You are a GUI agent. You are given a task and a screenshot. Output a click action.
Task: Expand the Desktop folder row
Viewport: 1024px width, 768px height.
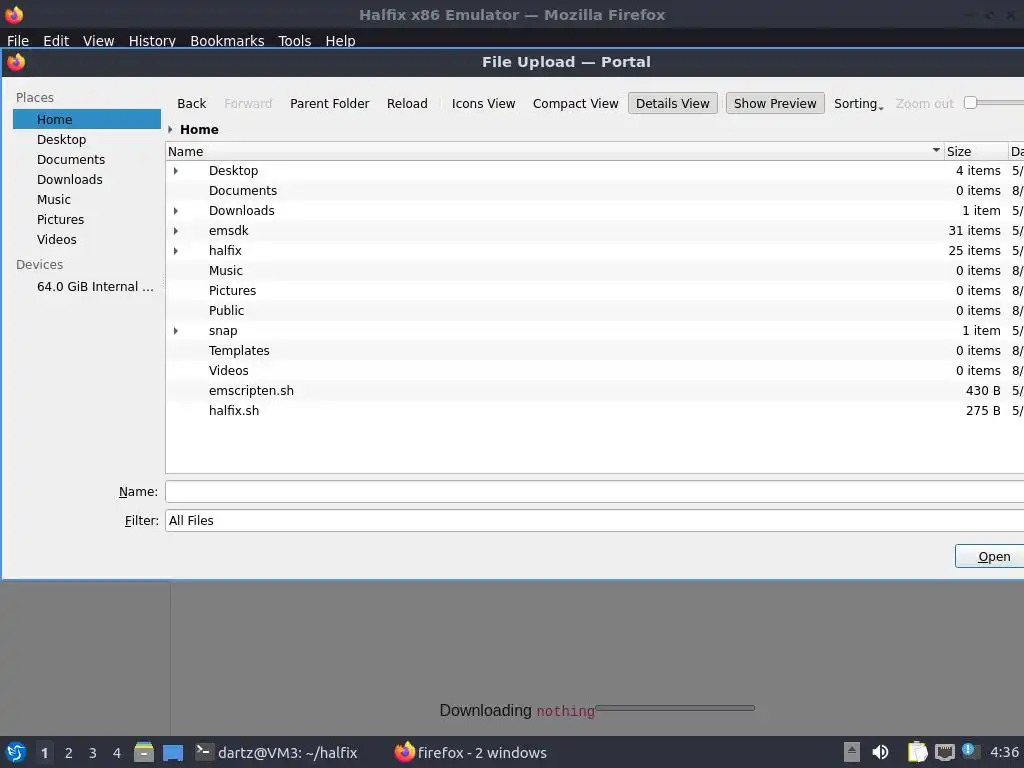176,170
